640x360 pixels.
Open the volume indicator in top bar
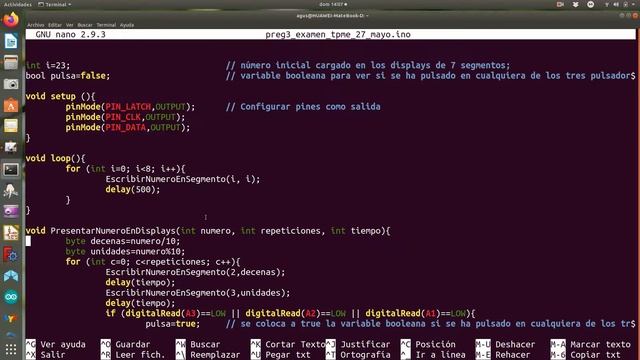[616, 4]
